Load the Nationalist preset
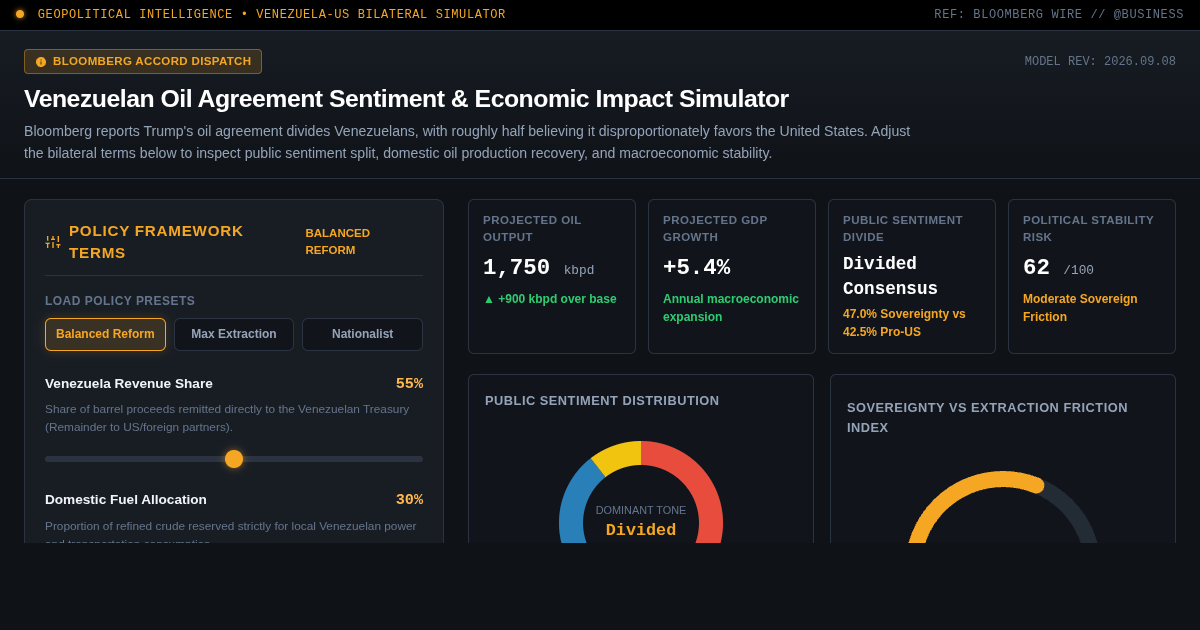Viewport: 1200px width, 630px height. 362,334
